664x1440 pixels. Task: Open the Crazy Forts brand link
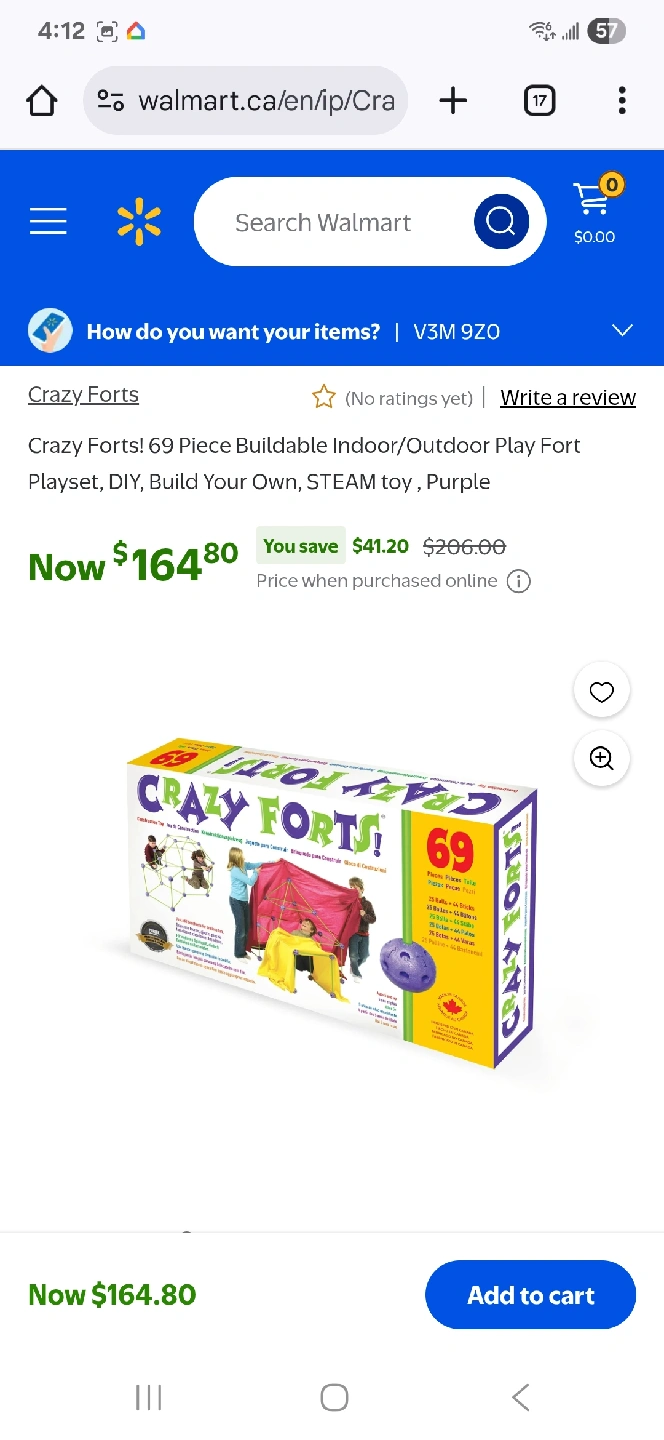83,395
